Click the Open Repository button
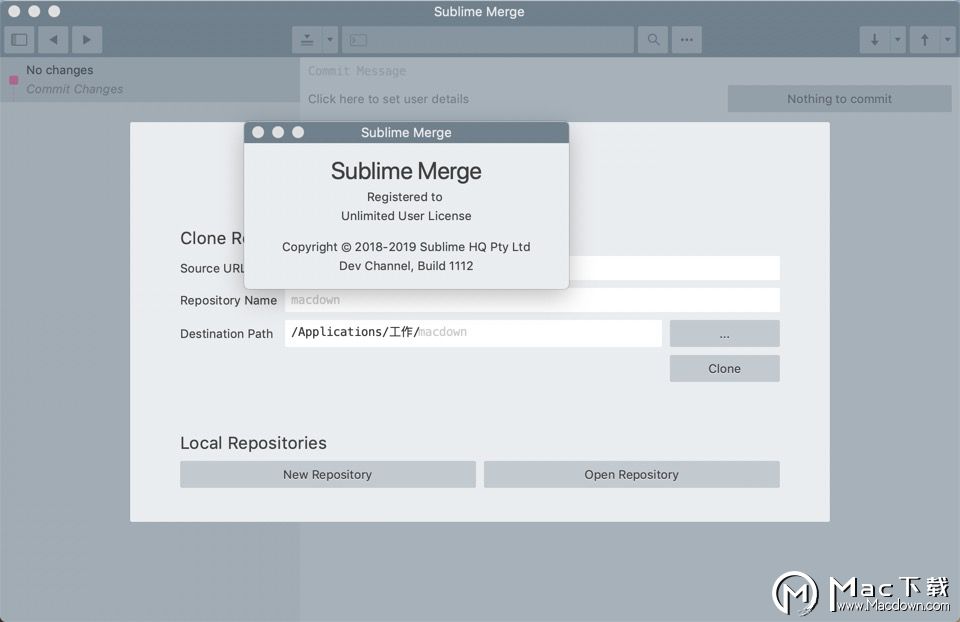960x622 pixels. coord(631,474)
